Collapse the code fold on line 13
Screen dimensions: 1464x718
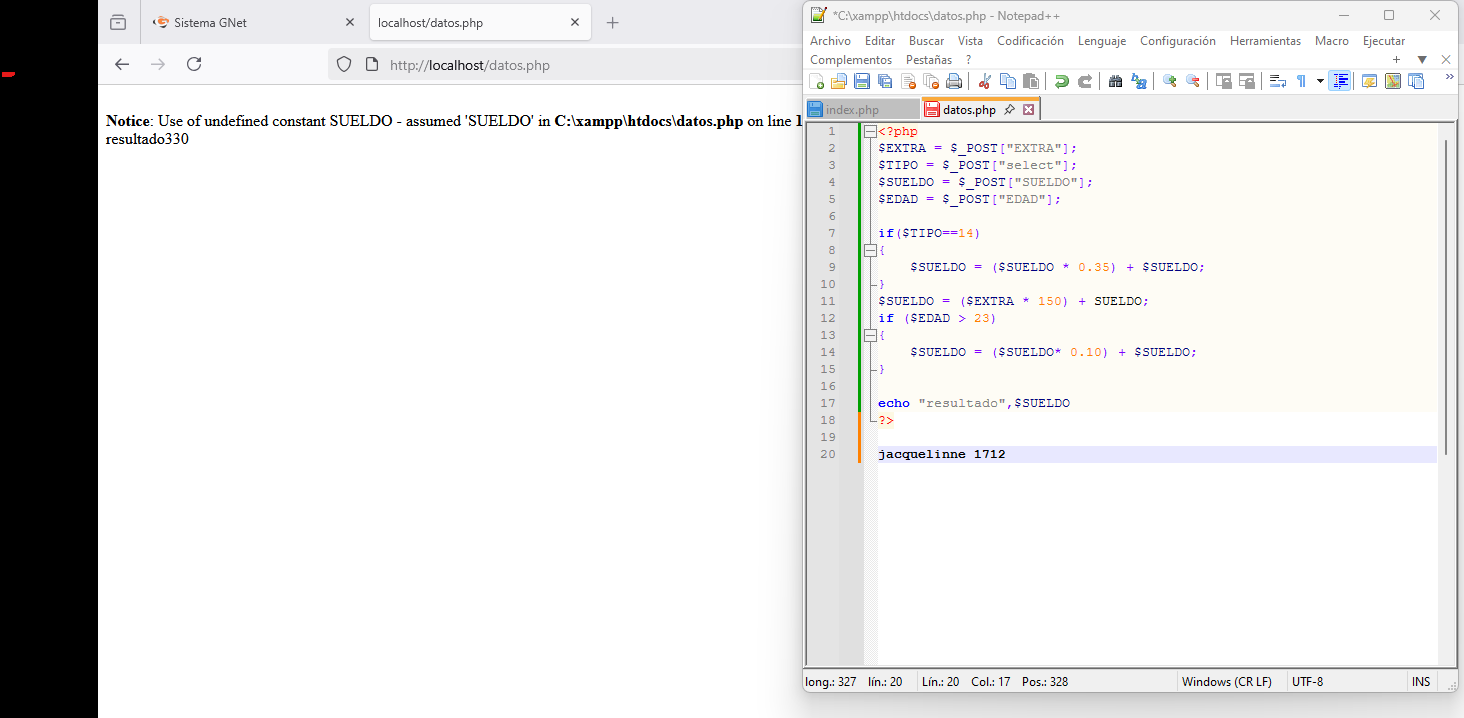[870, 335]
